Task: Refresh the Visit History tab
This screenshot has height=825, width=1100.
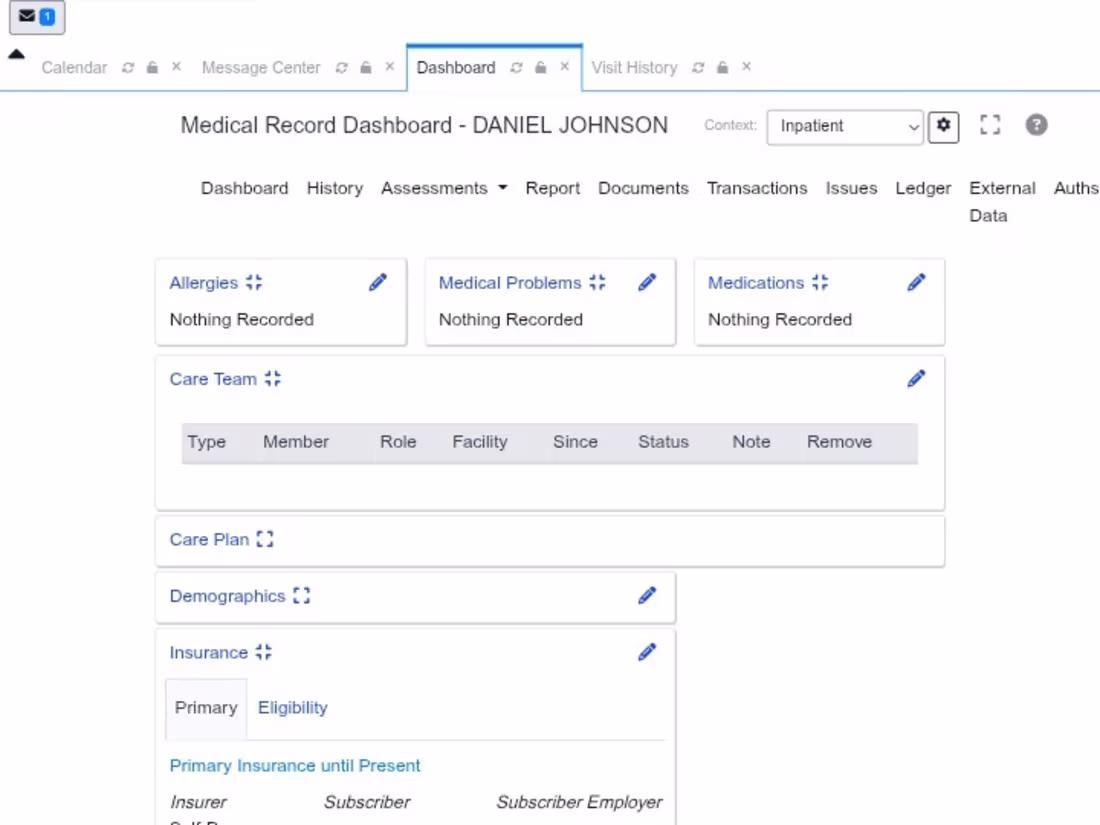Action: (x=698, y=67)
